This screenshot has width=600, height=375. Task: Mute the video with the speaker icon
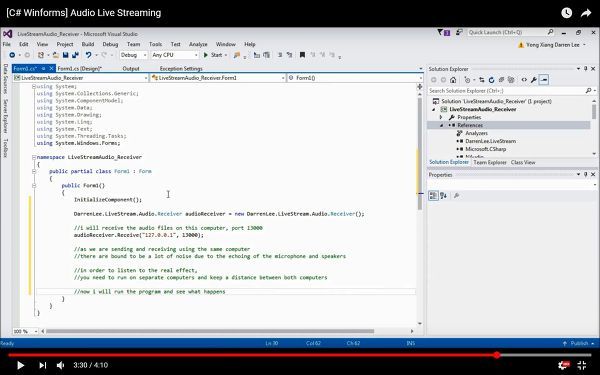[x=60, y=365]
